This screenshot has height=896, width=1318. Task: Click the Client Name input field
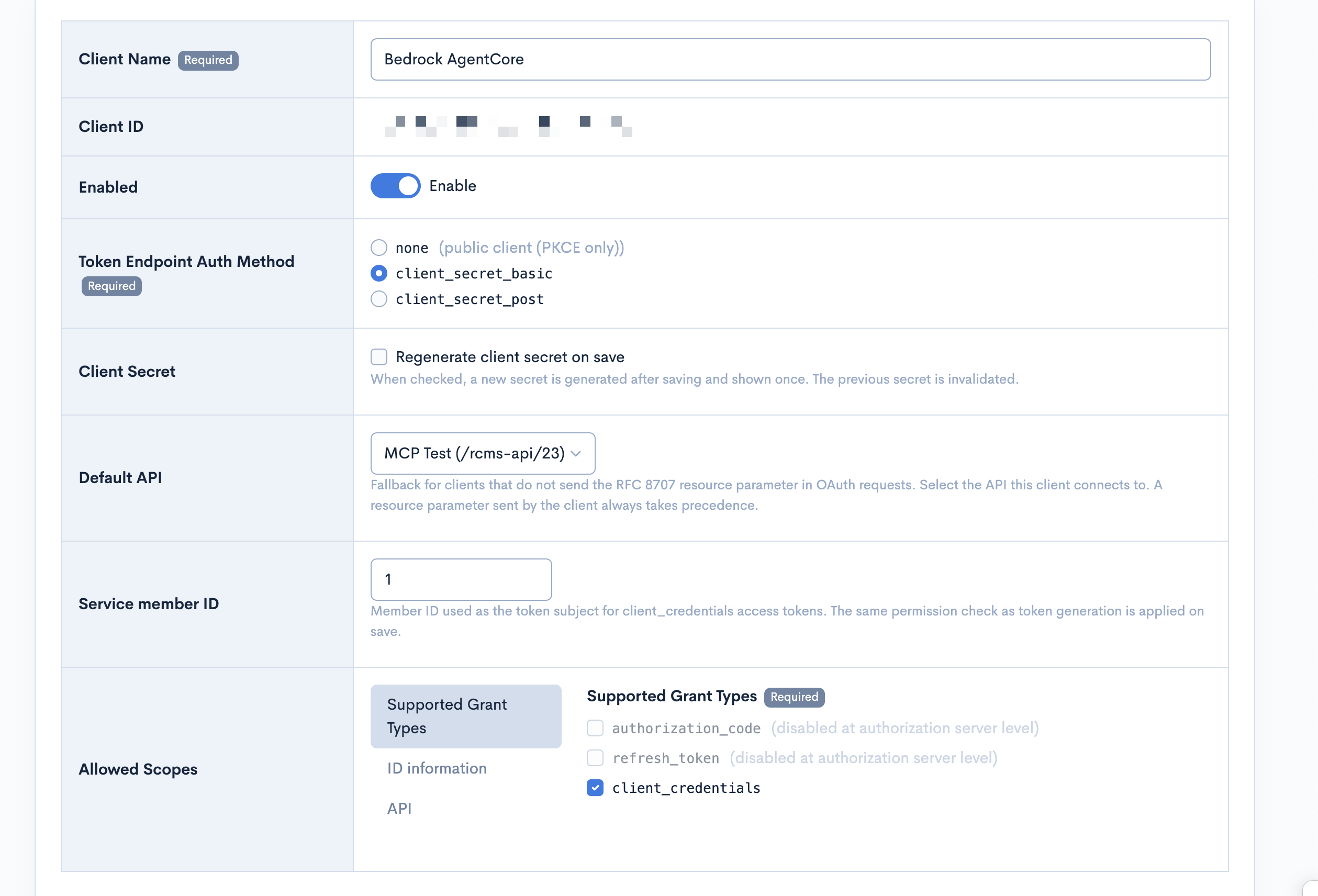[790, 60]
